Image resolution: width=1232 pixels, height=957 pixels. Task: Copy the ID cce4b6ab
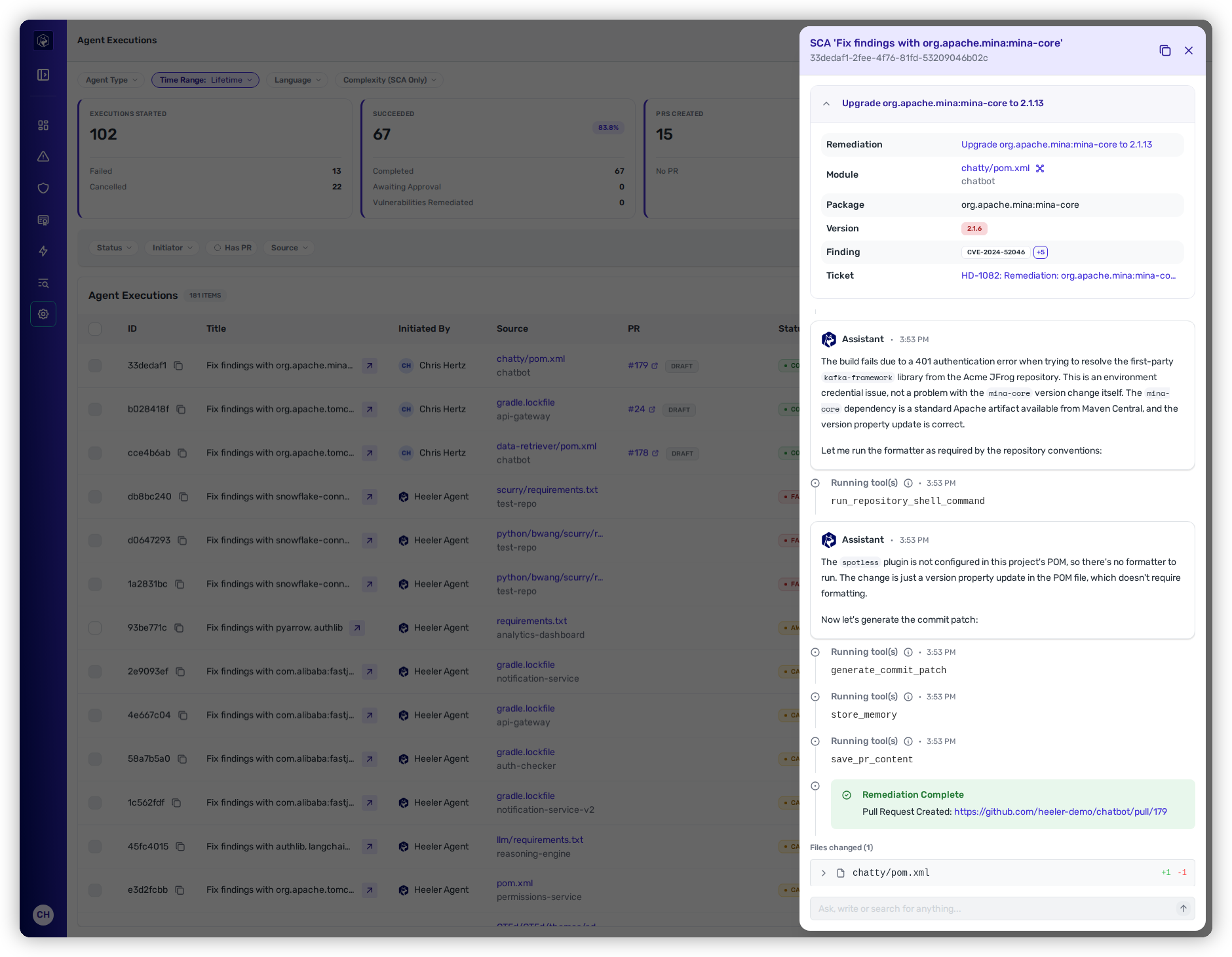(x=182, y=453)
